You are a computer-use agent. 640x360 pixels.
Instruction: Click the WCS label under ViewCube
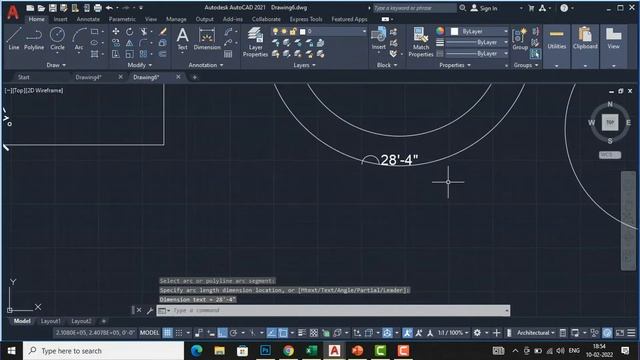click(x=610, y=155)
